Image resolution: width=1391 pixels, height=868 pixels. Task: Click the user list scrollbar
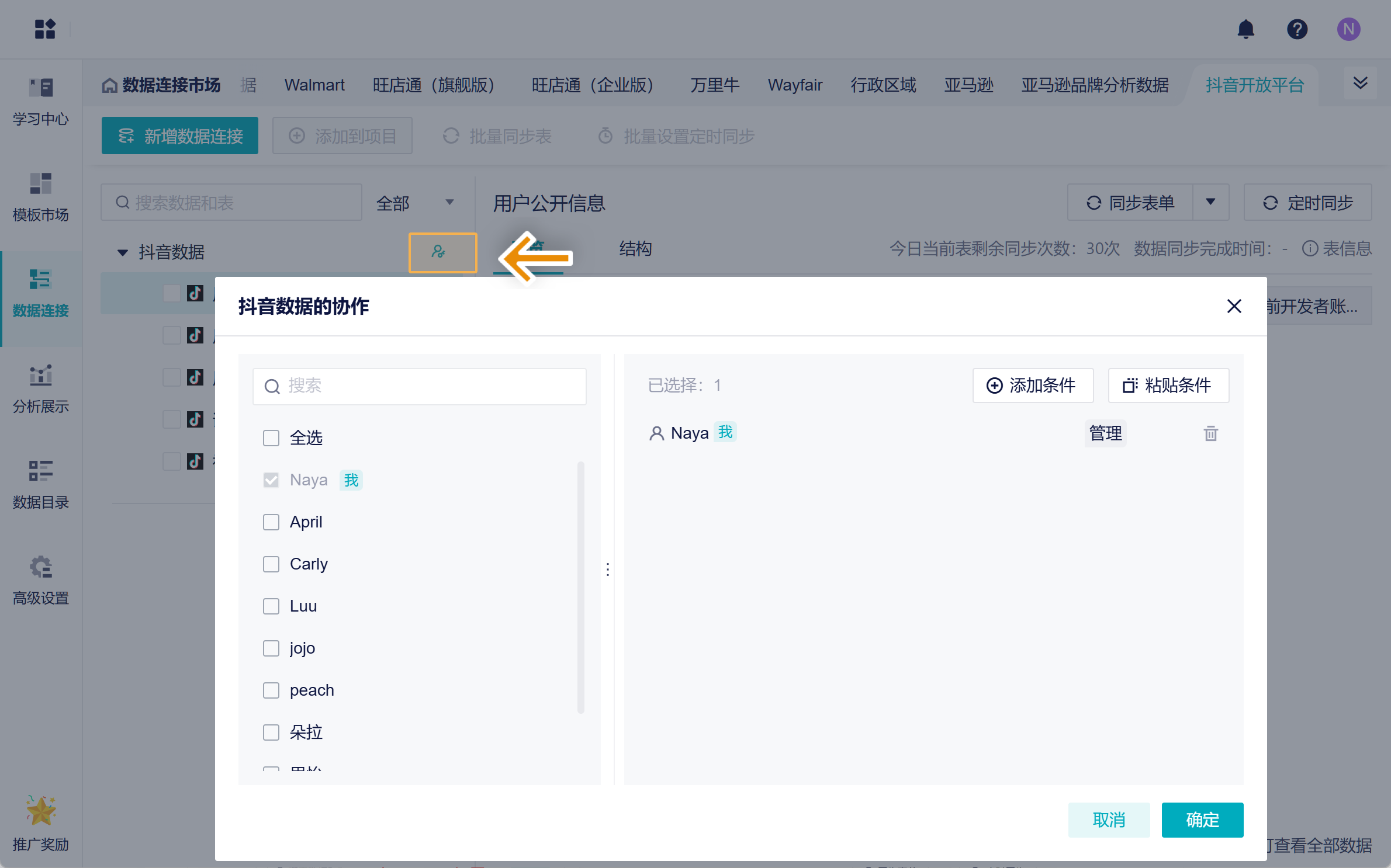(580, 587)
